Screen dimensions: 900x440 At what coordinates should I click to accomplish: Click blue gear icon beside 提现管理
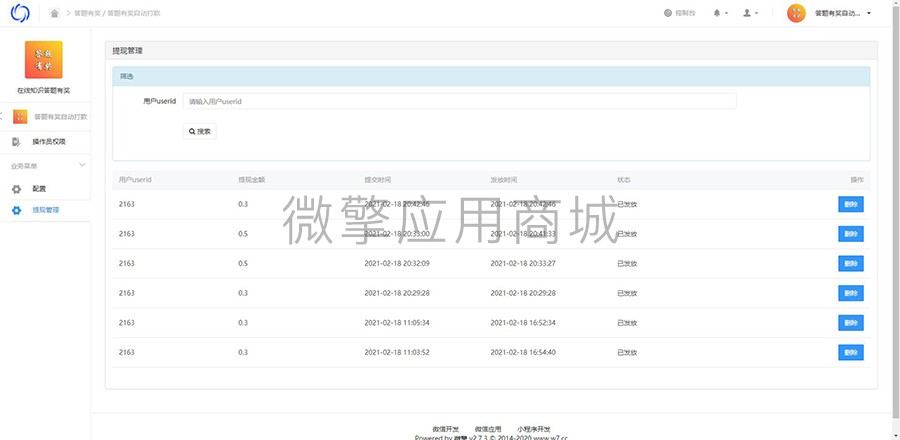pyautogui.click(x=16, y=211)
